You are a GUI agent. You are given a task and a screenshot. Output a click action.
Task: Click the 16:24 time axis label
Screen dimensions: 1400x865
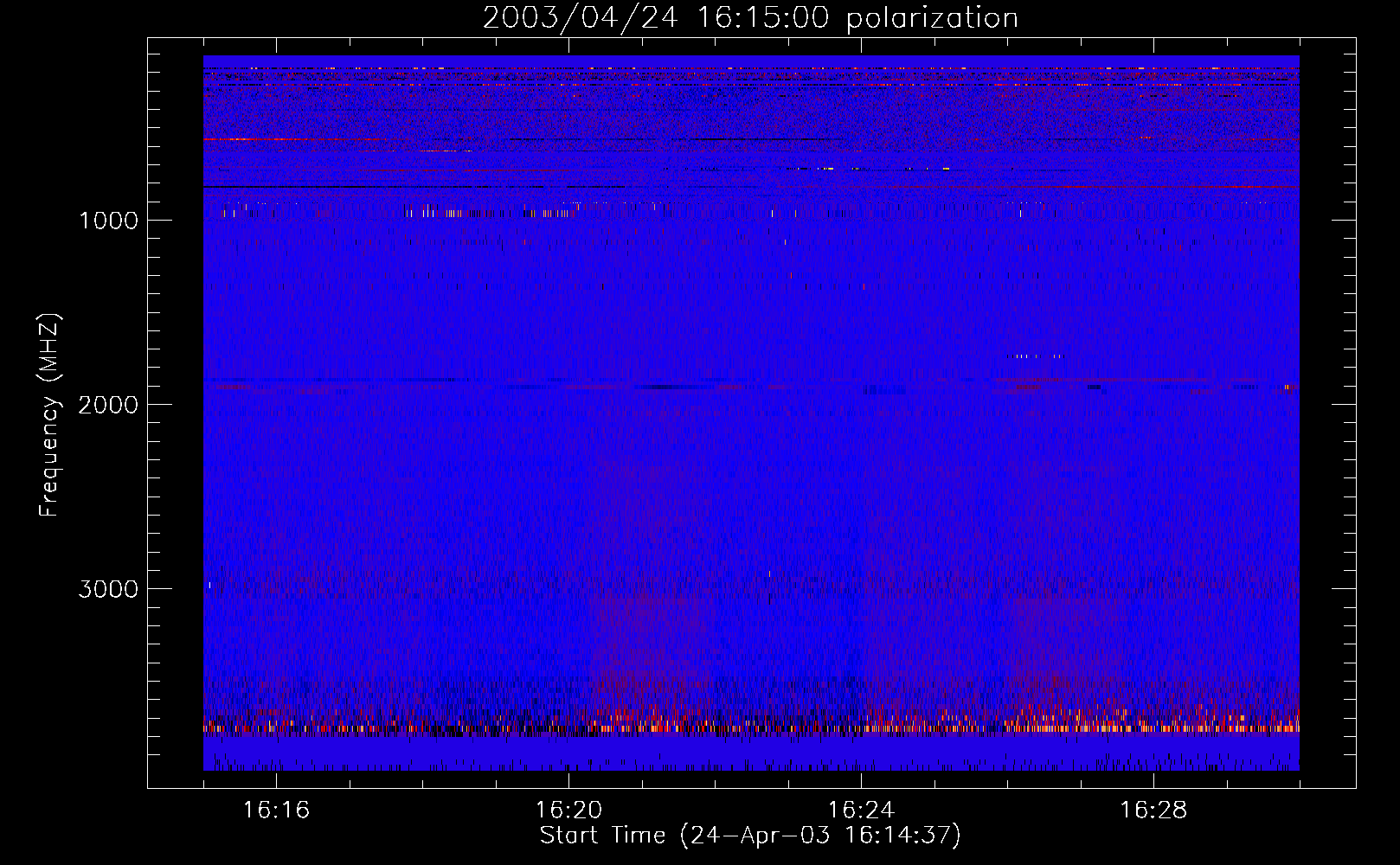(861, 811)
